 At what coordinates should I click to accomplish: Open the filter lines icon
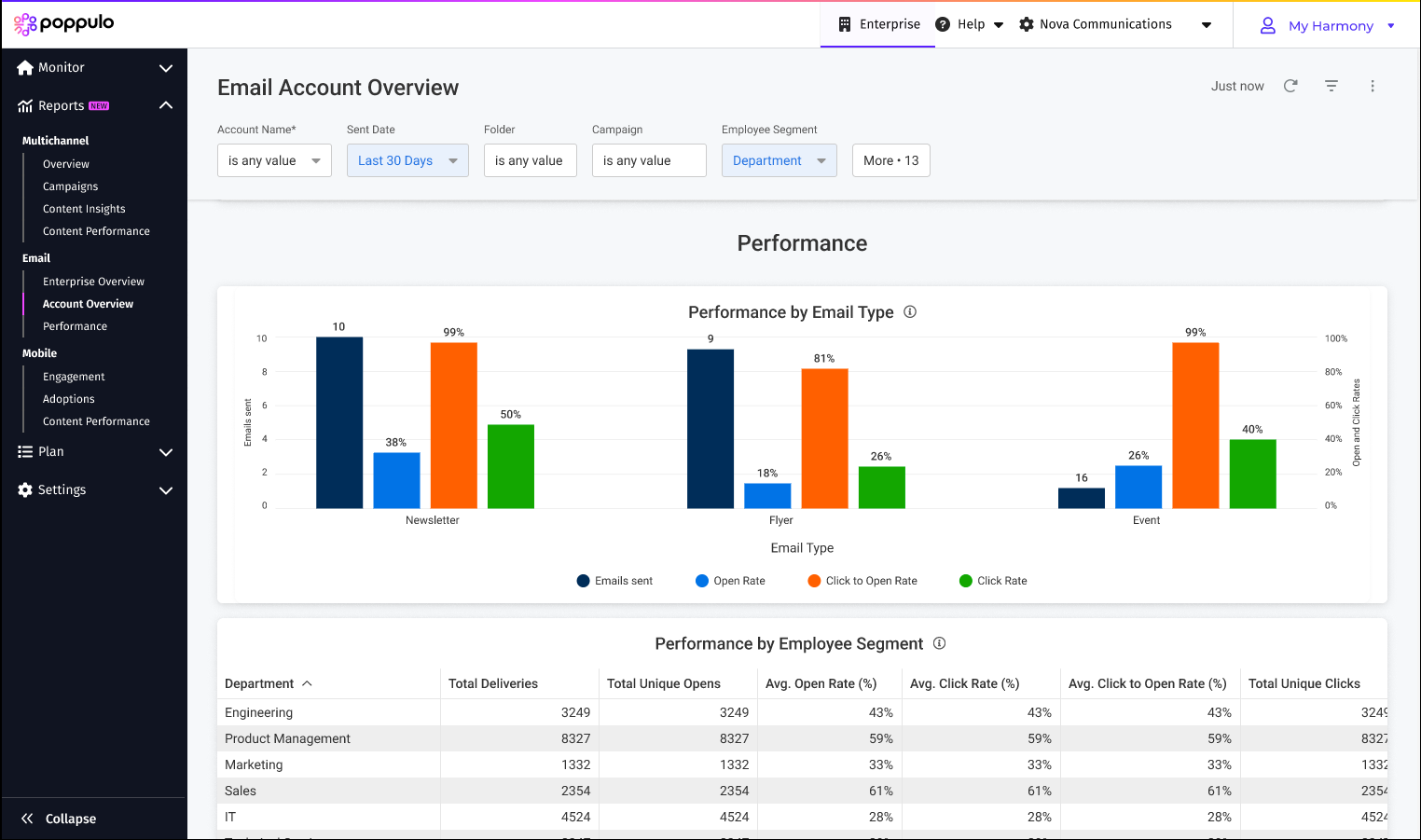point(1331,86)
